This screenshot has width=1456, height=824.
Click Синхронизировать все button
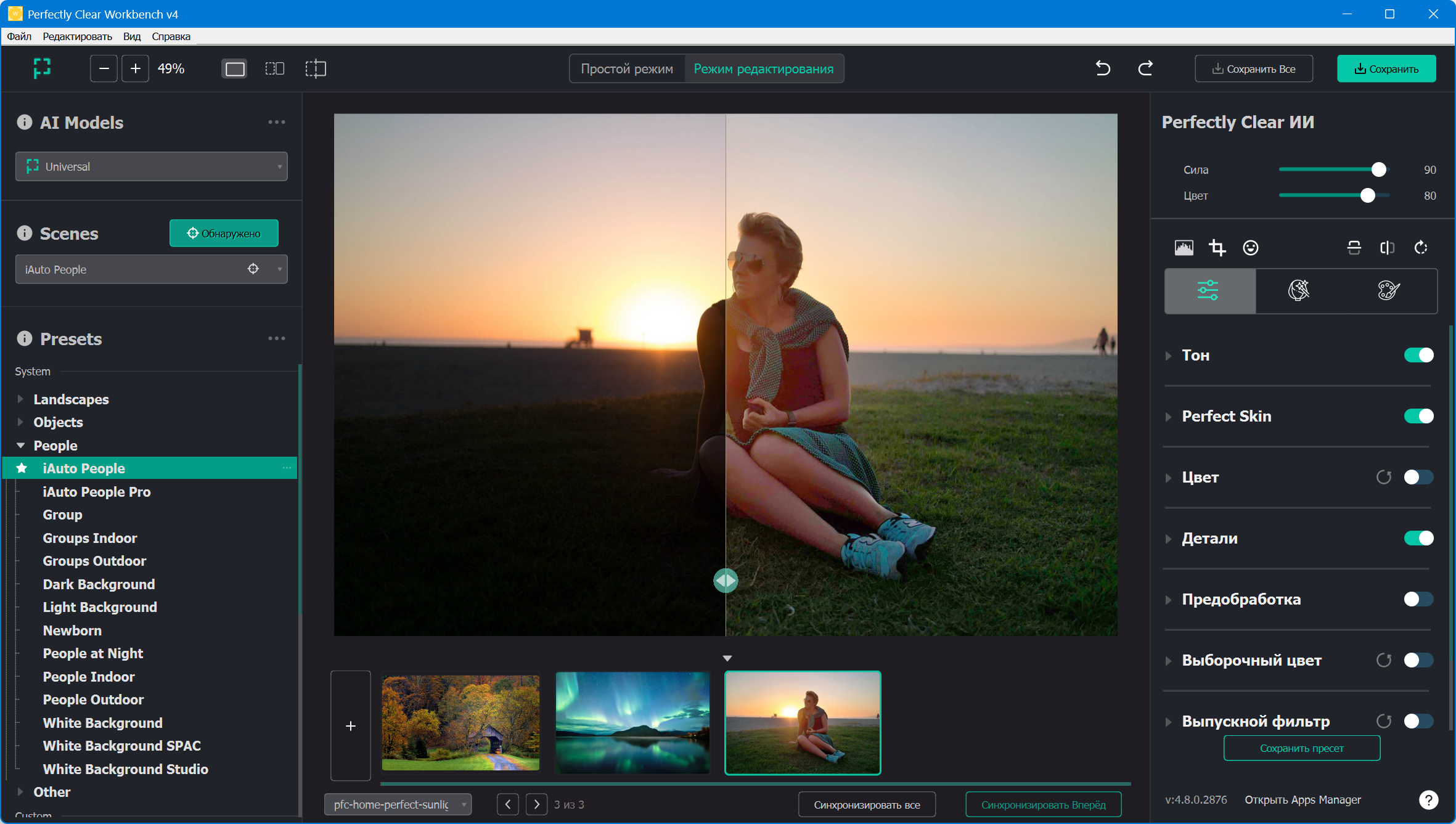866,805
